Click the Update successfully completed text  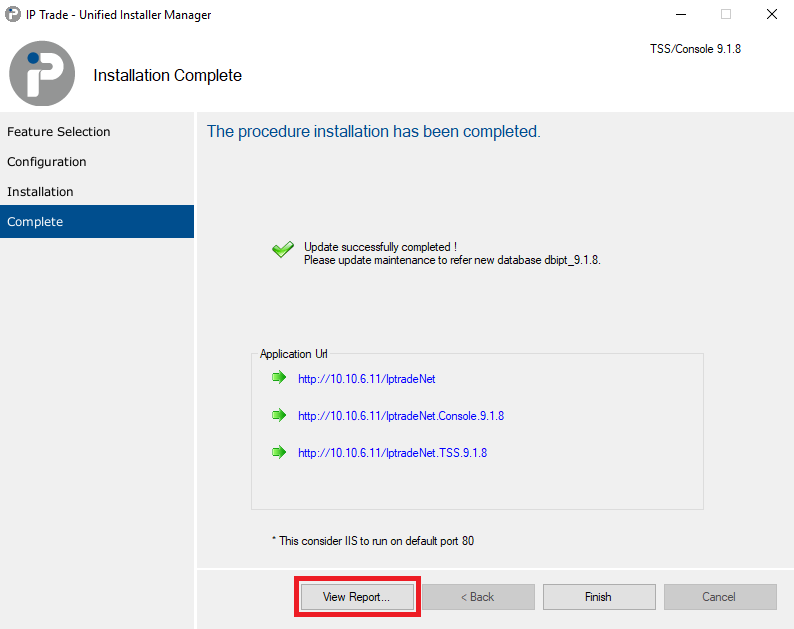380,247
